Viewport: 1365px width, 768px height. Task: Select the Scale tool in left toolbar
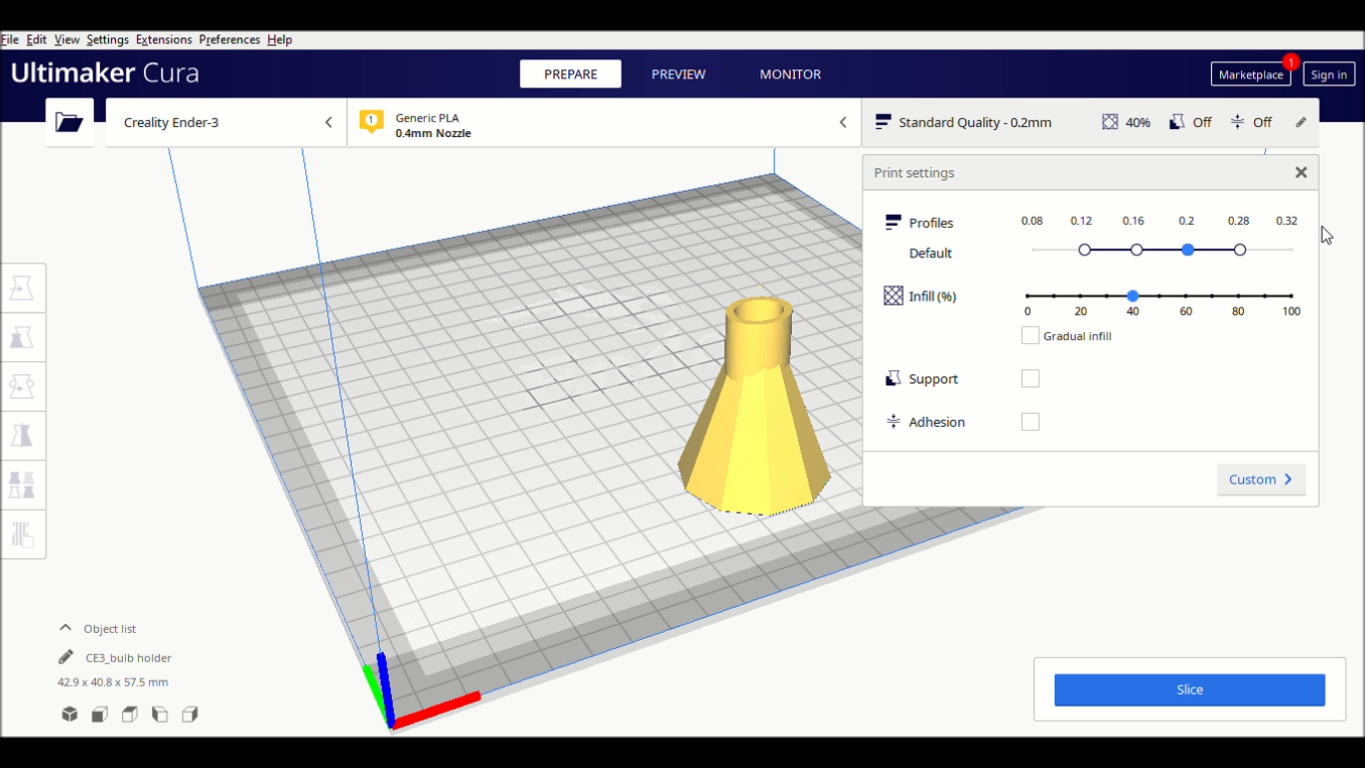point(22,338)
